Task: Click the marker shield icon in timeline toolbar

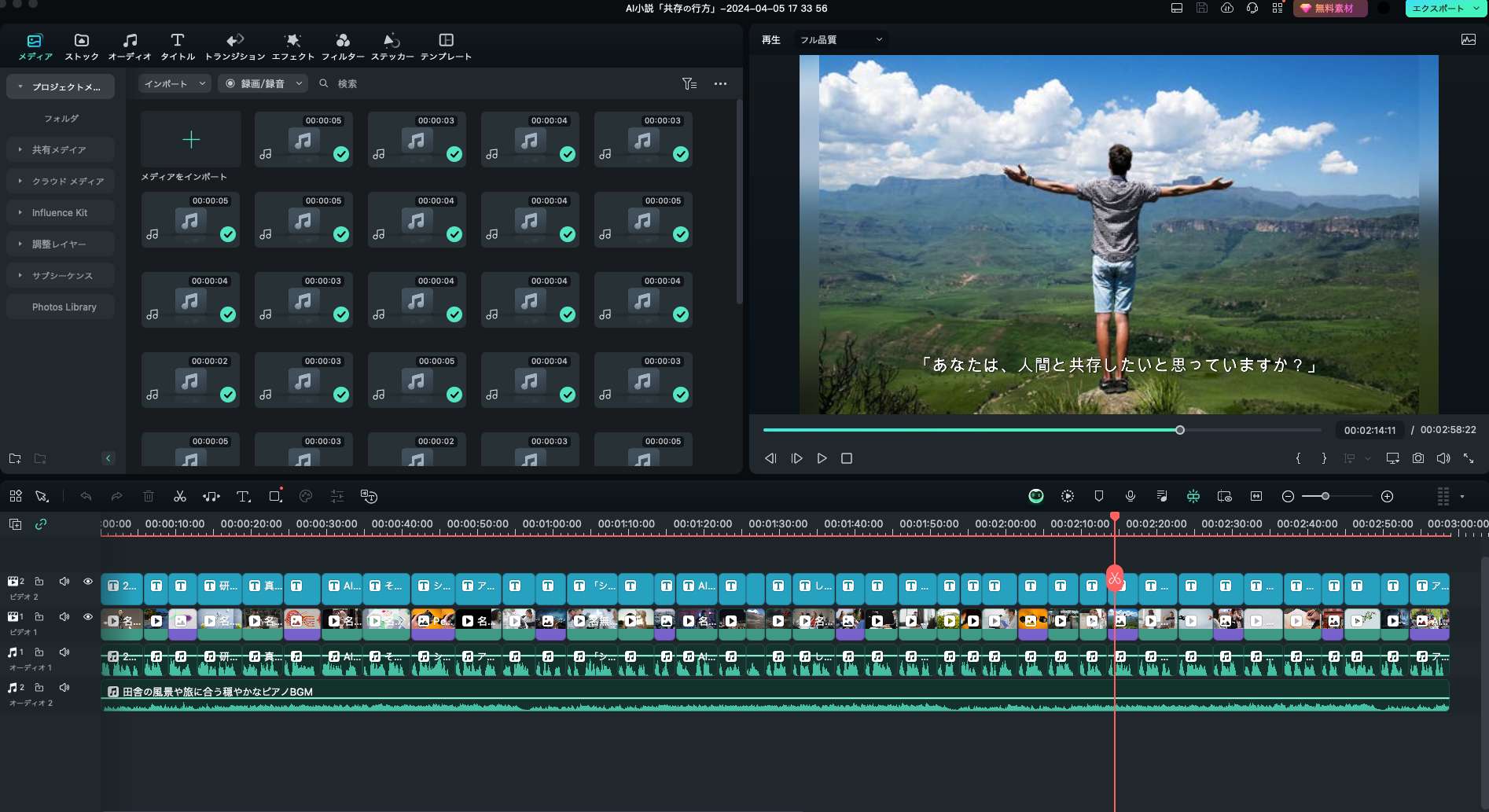Action: 1099,496
